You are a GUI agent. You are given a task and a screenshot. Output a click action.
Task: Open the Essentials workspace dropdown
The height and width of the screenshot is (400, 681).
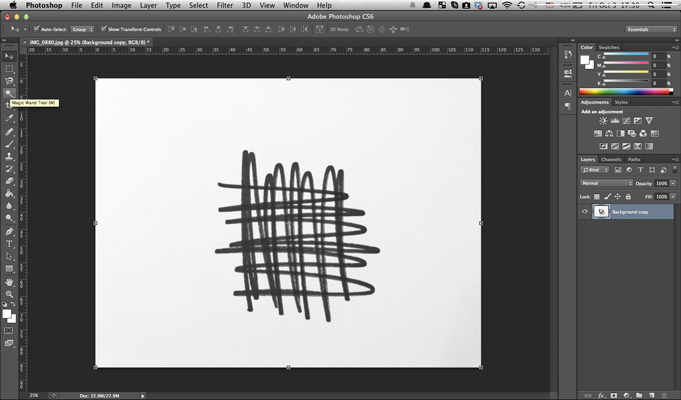click(x=651, y=29)
